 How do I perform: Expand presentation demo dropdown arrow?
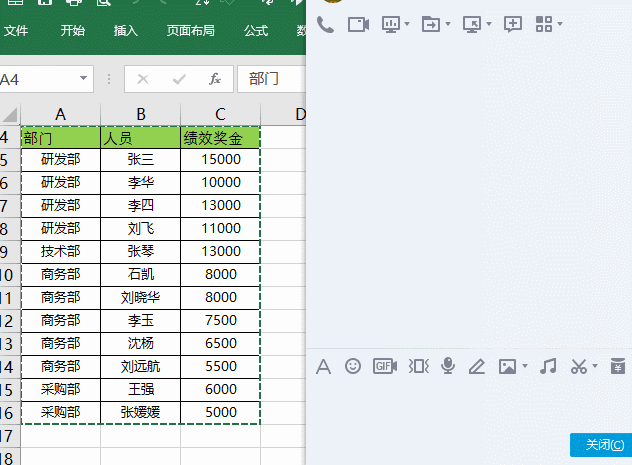[407, 24]
